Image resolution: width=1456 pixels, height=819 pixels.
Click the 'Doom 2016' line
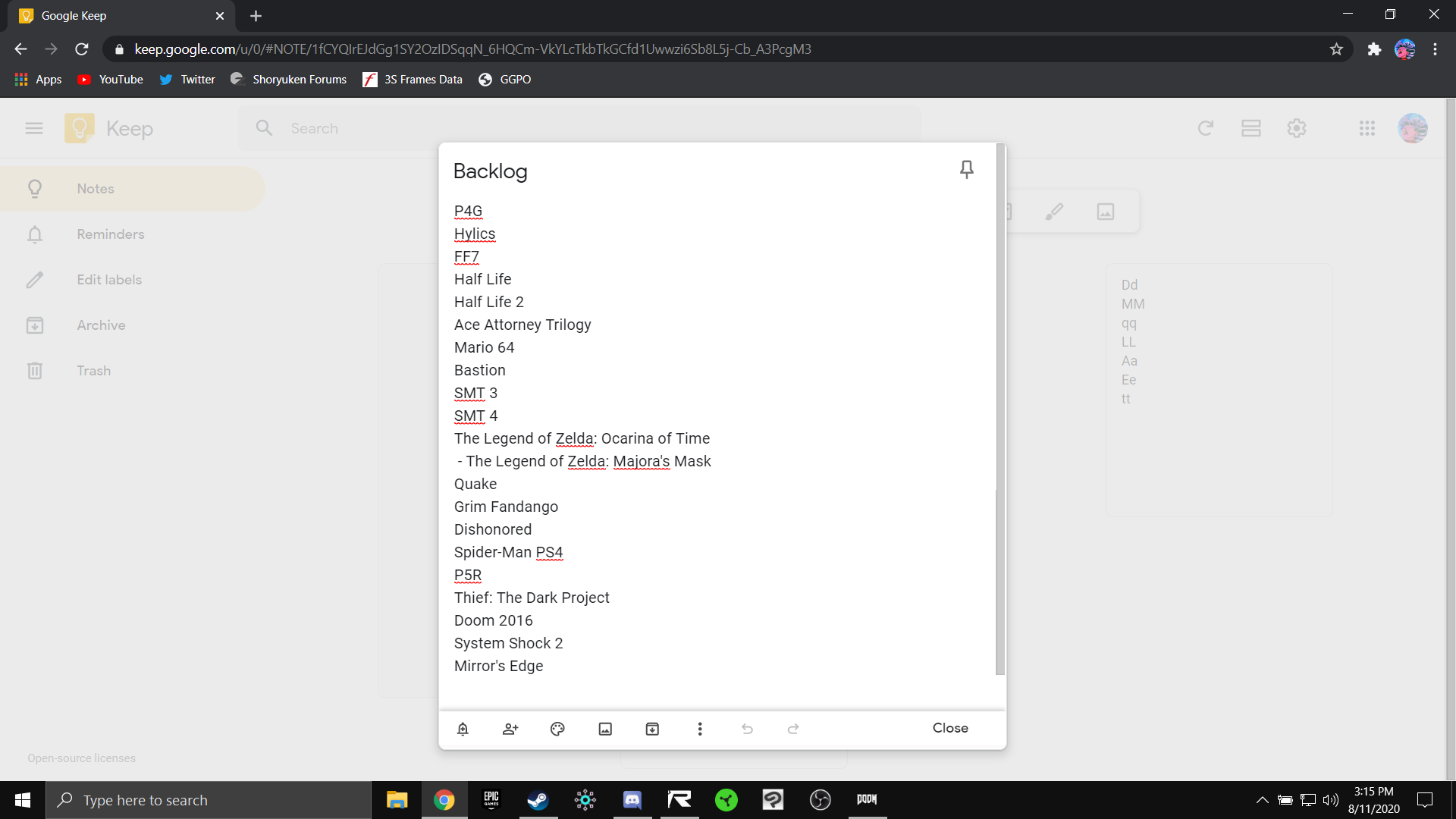[x=493, y=620]
